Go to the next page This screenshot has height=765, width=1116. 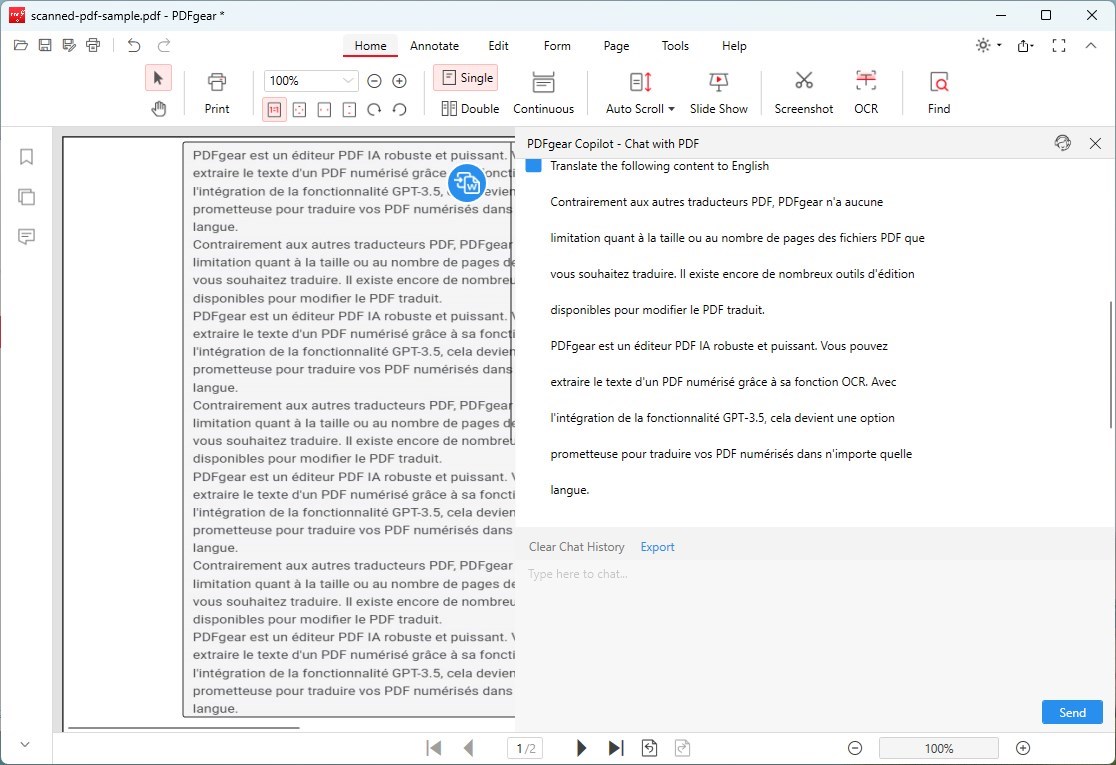tap(581, 748)
